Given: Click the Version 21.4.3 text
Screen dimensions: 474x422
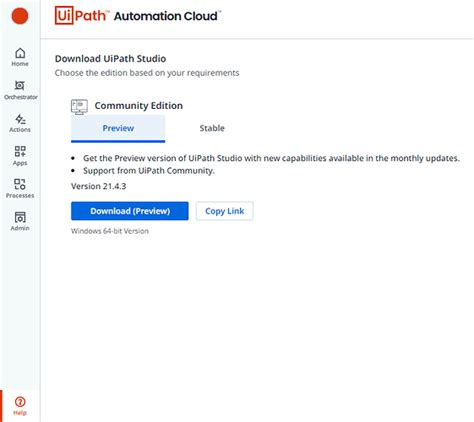Looking at the screenshot, I should click(x=99, y=186).
